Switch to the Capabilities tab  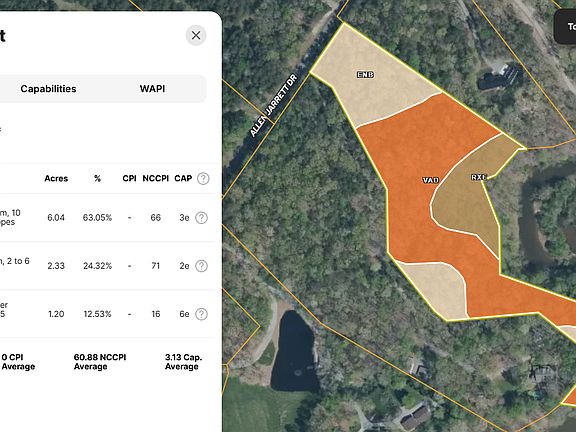point(48,89)
